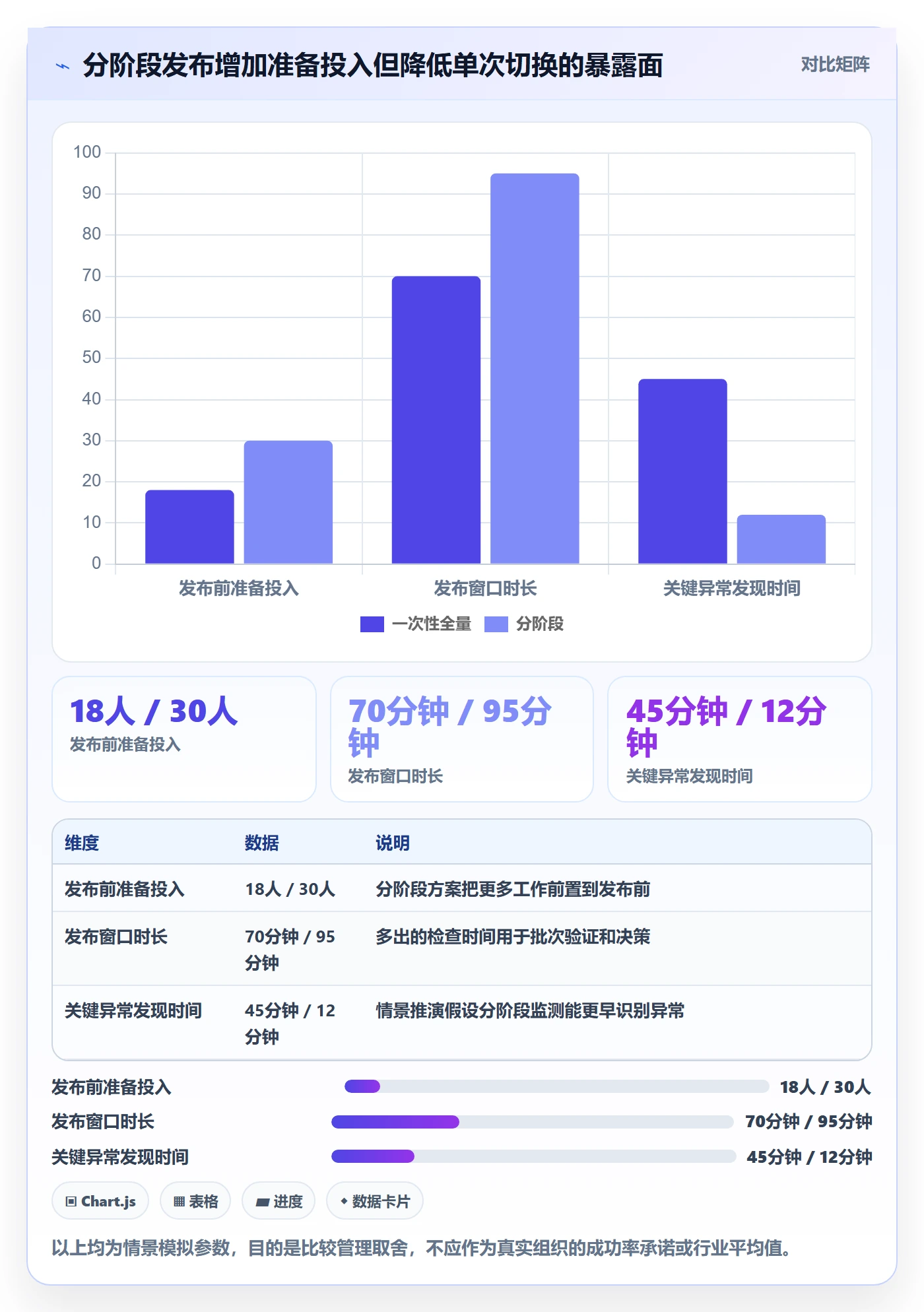Click the Chart.js tag chip
This screenshot has width=924, height=1312.
[100, 1201]
